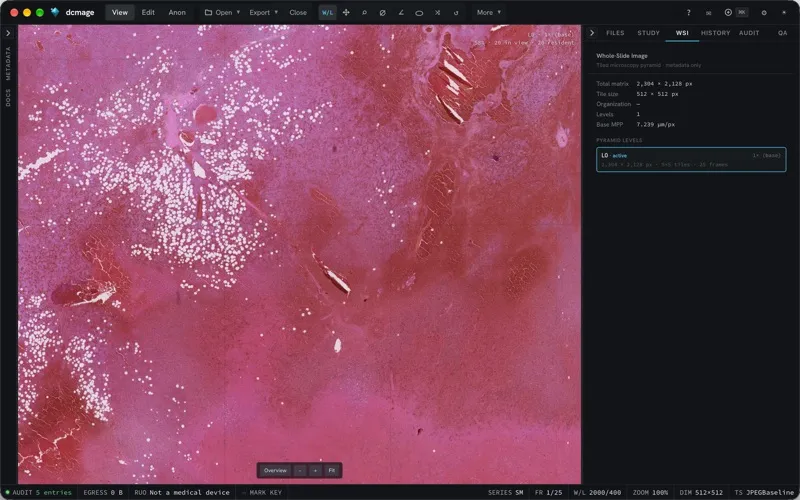
Task: Open help with the question mark icon
Action: [x=688, y=13]
